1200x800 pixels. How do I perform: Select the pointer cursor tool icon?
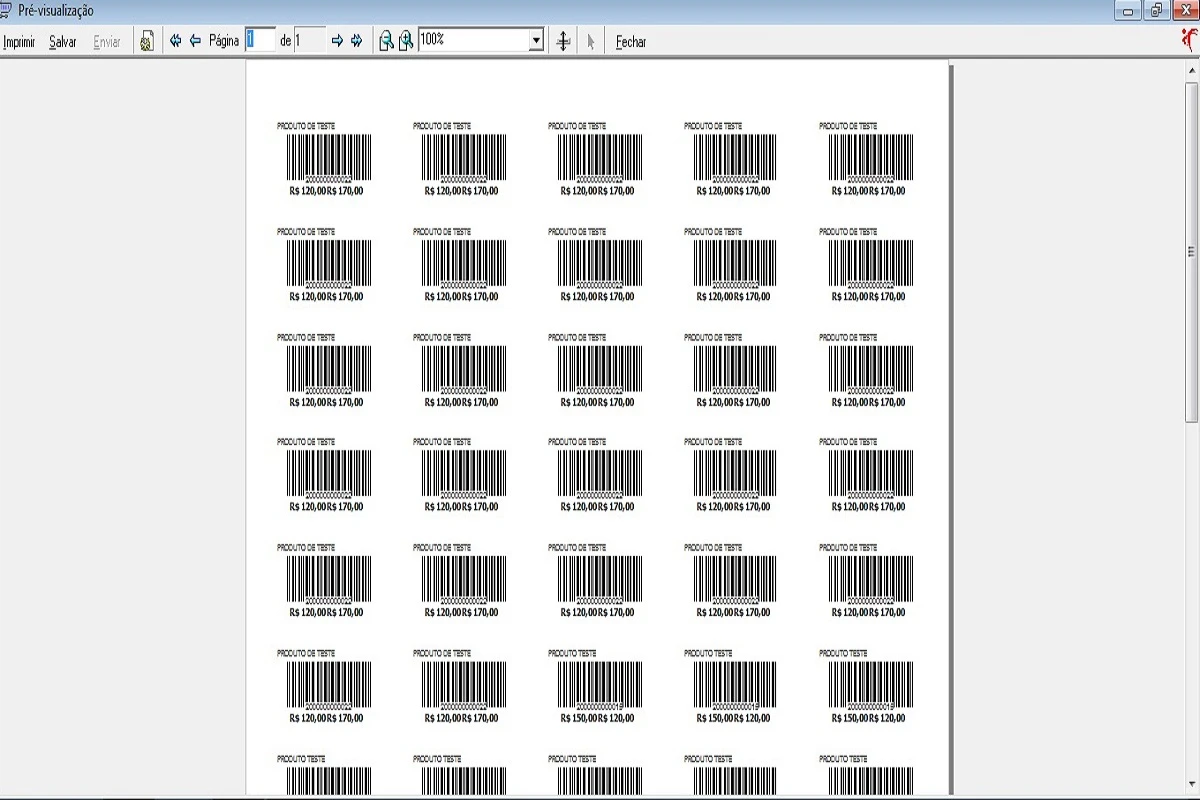click(x=591, y=41)
